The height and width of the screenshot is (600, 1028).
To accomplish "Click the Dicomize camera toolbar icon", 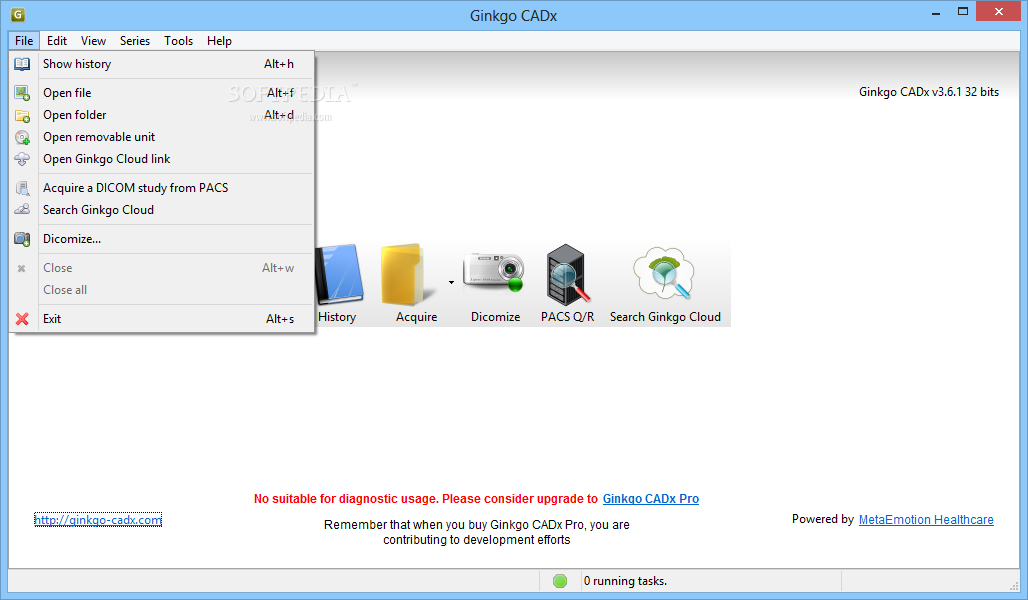I will pos(493,271).
